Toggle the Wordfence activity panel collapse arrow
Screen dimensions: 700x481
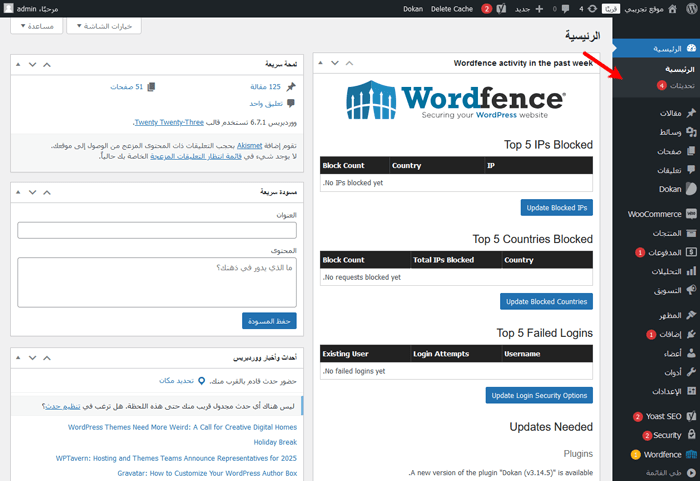322,63
